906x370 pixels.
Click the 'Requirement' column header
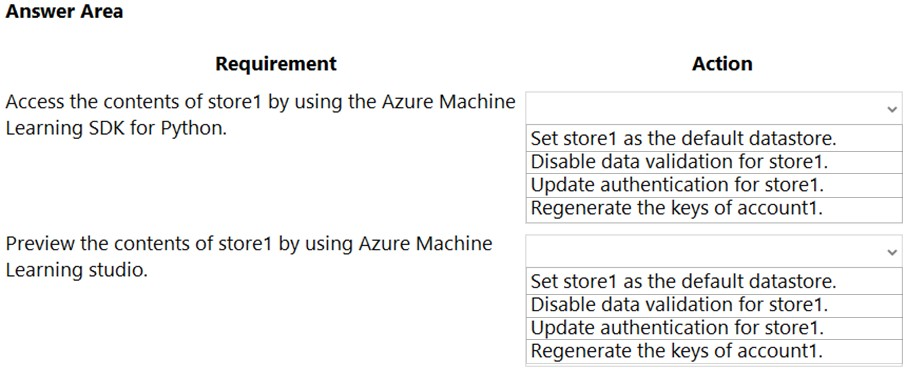click(276, 64)
